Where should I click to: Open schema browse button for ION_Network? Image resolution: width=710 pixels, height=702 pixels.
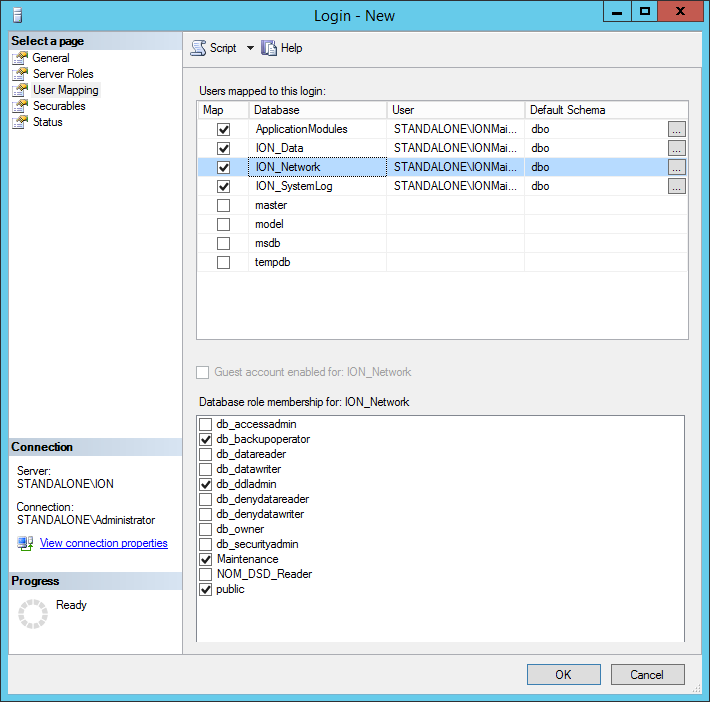(x=676, y=167)
